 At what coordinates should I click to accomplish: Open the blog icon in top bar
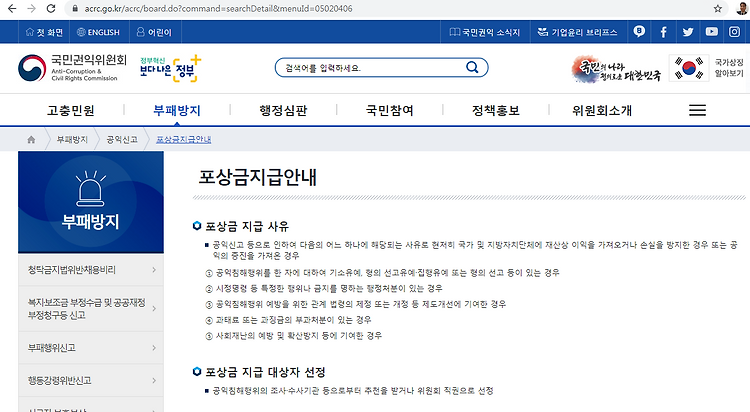point(639,32)
